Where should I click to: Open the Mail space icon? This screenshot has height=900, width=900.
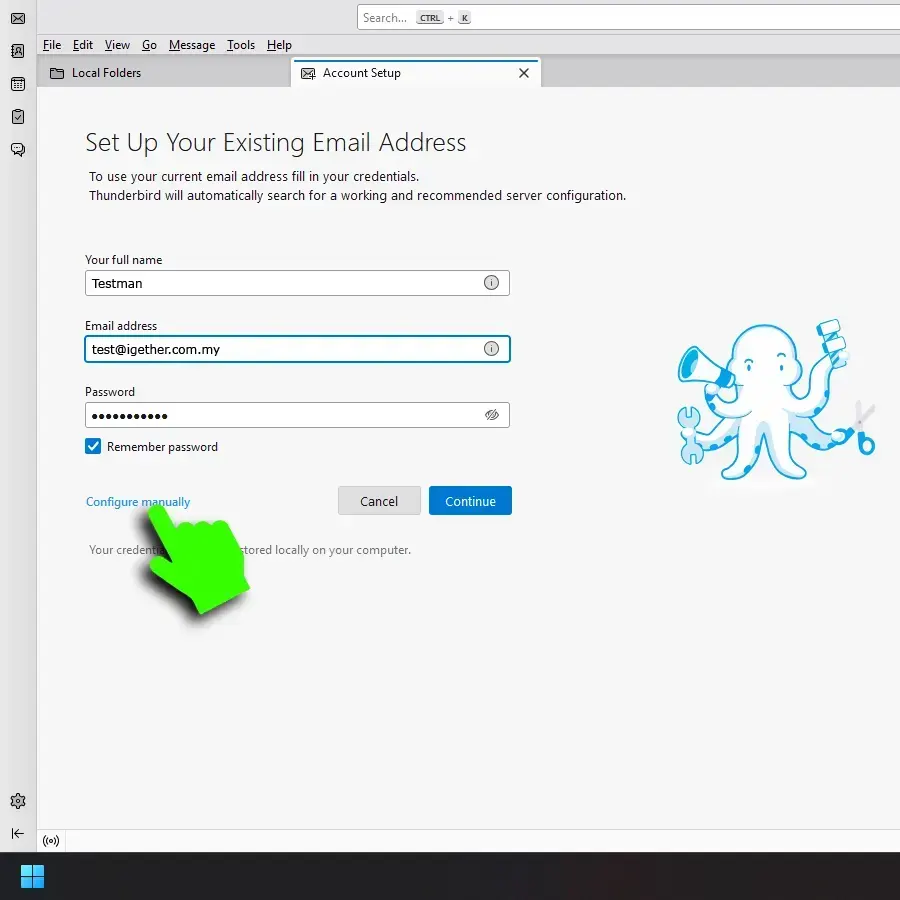[18, 18]
